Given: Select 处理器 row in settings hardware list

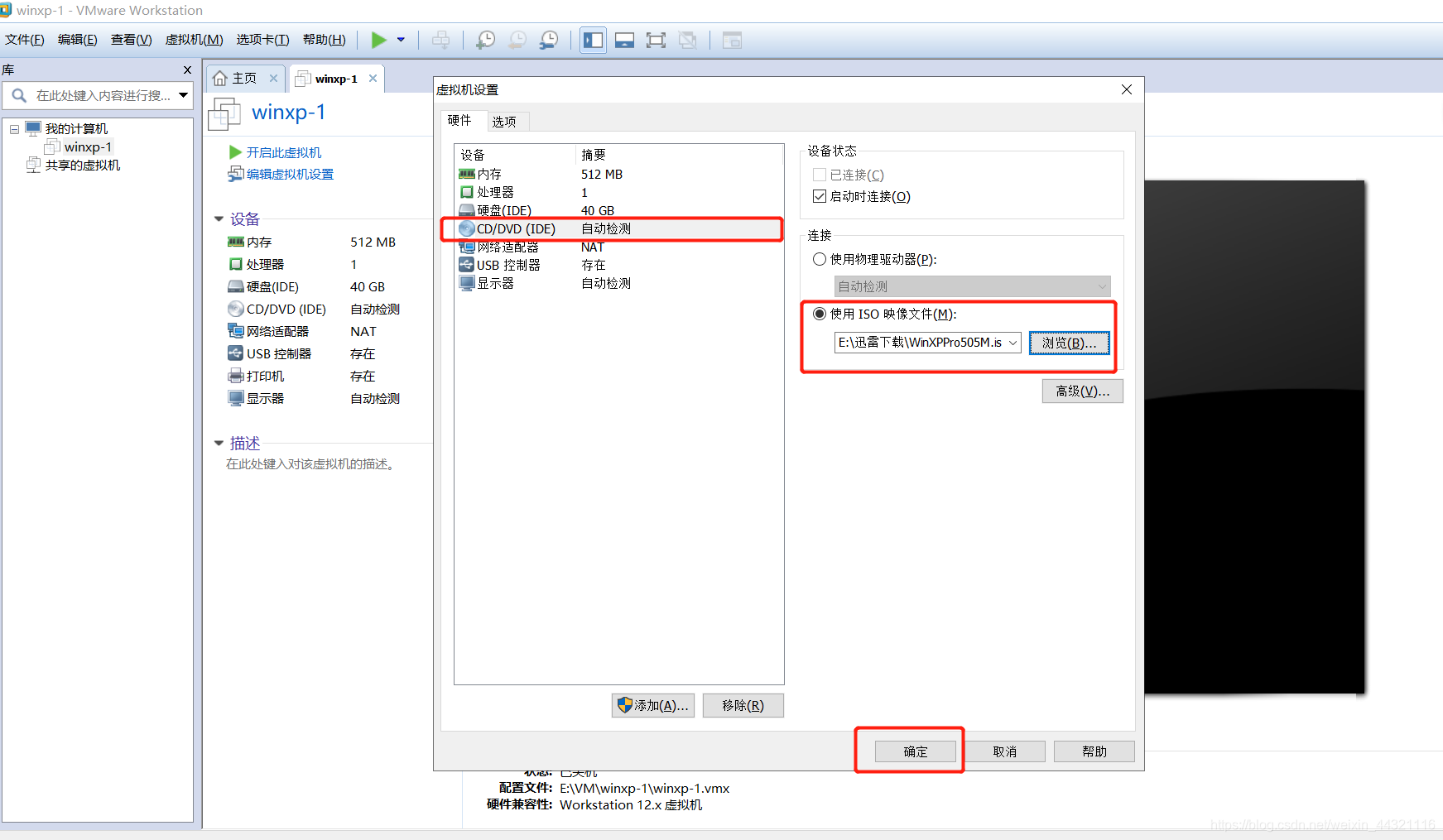Looking at the screenshot, I should click(x=618, y=193).
